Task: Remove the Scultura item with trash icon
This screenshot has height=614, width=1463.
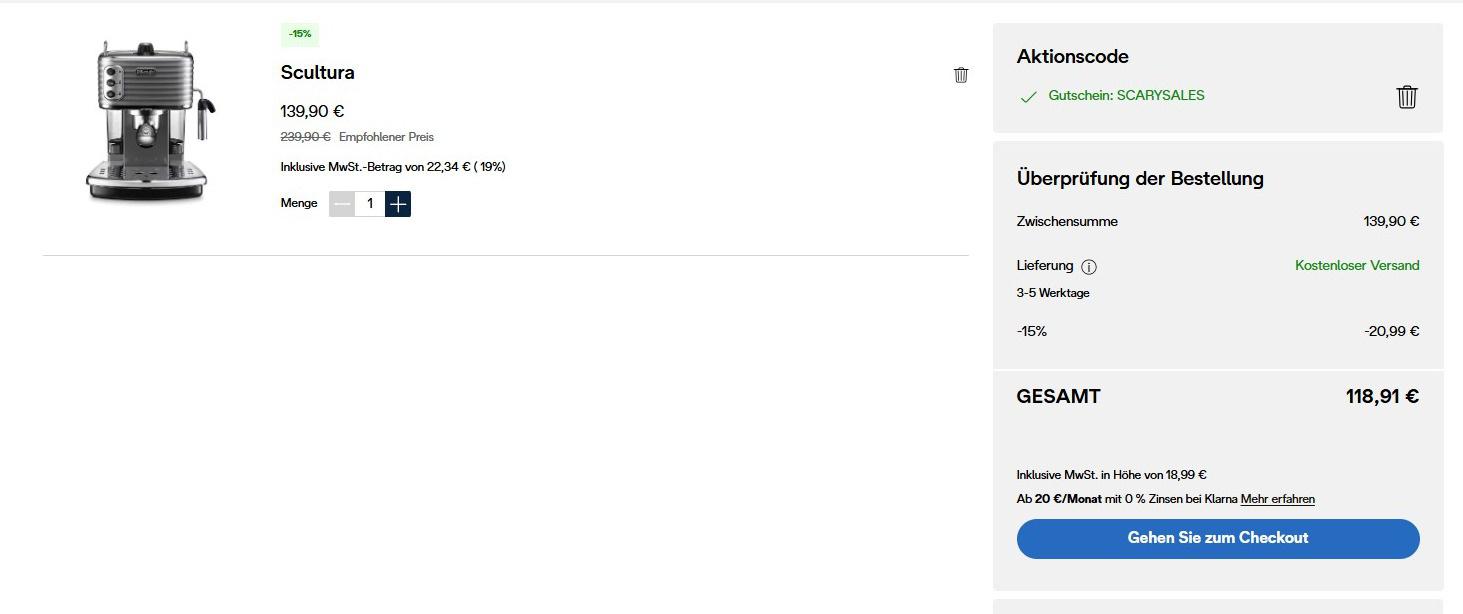Action: pos(961,75)
